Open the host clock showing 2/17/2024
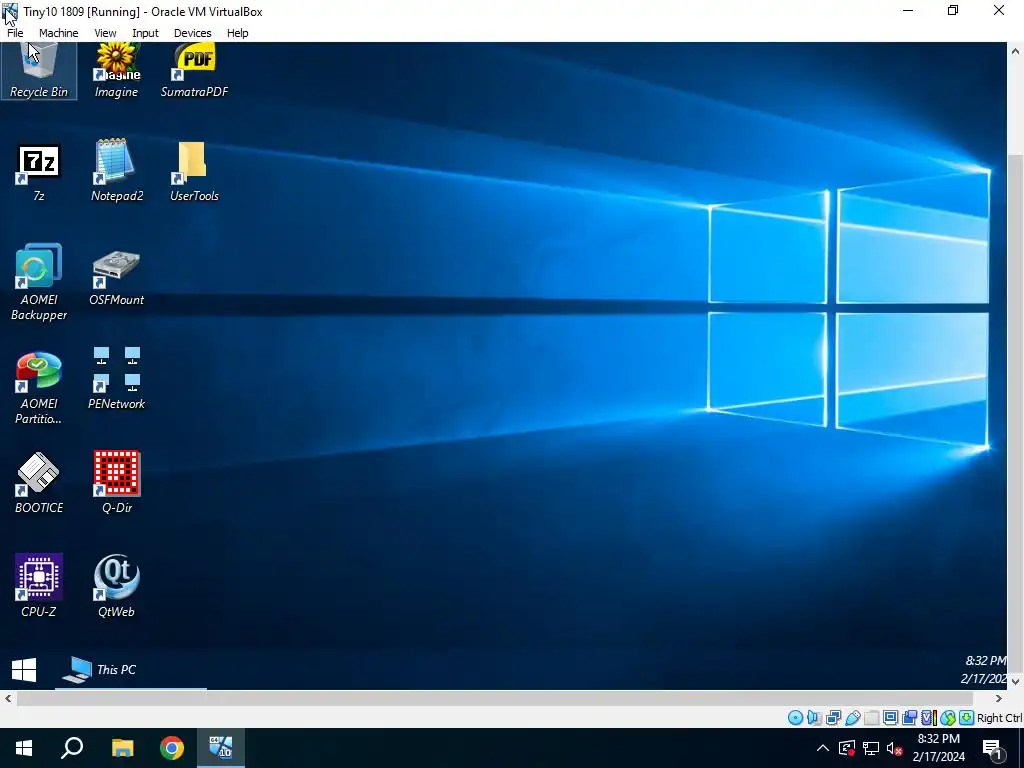This screenshot has height=768, width=1024. pos(938,748)
